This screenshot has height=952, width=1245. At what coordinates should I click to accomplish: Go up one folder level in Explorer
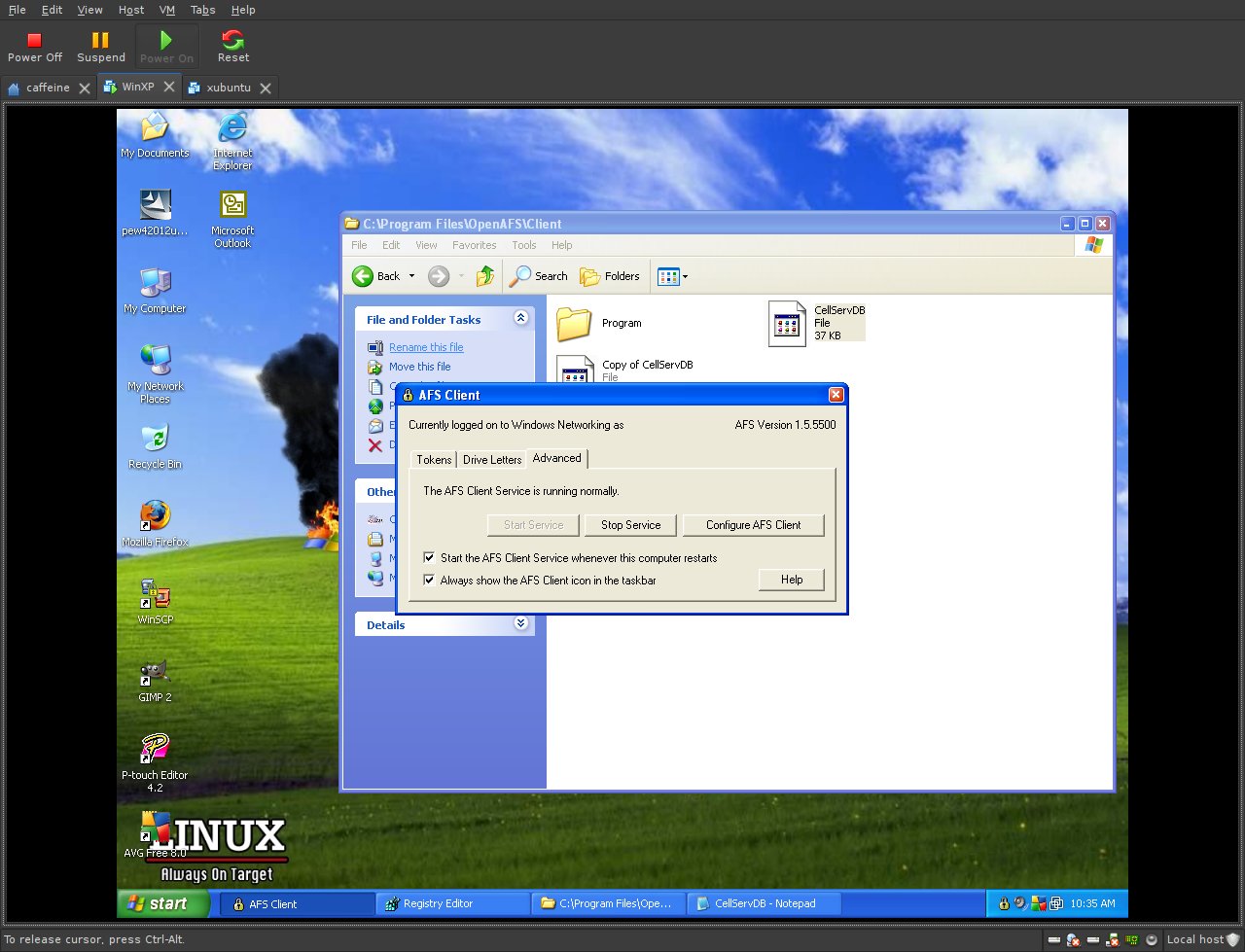[x=485, y=276]
